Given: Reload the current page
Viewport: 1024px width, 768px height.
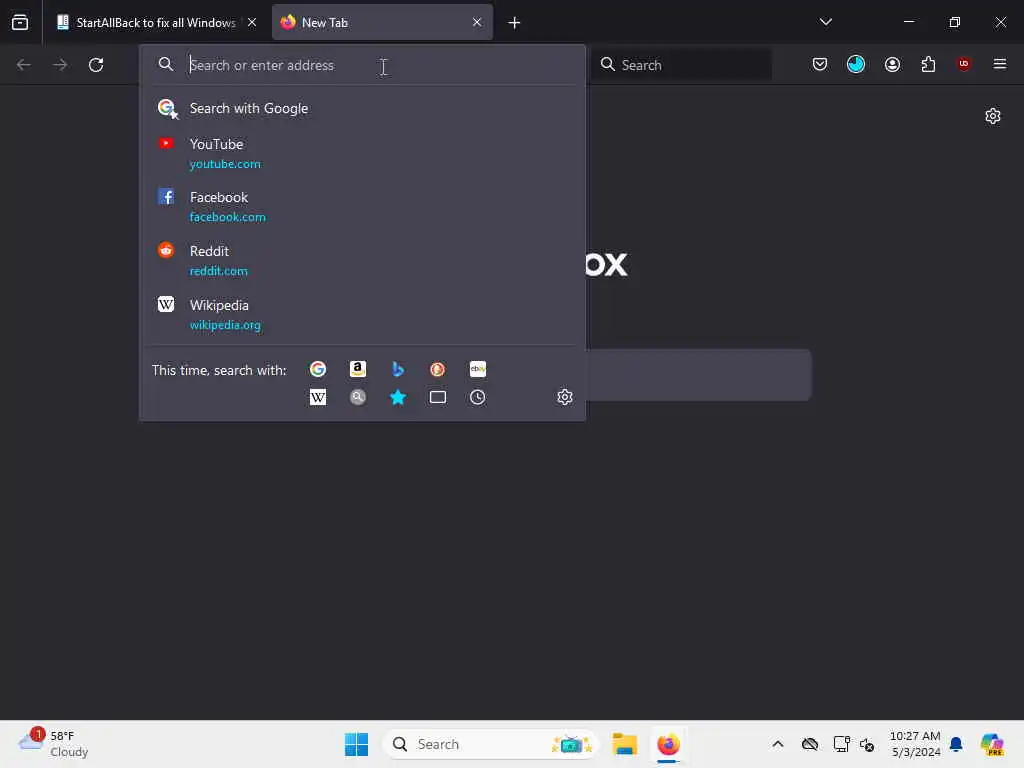Looking at the screenshot, I should pyautogui.click(x=96, y=65).
